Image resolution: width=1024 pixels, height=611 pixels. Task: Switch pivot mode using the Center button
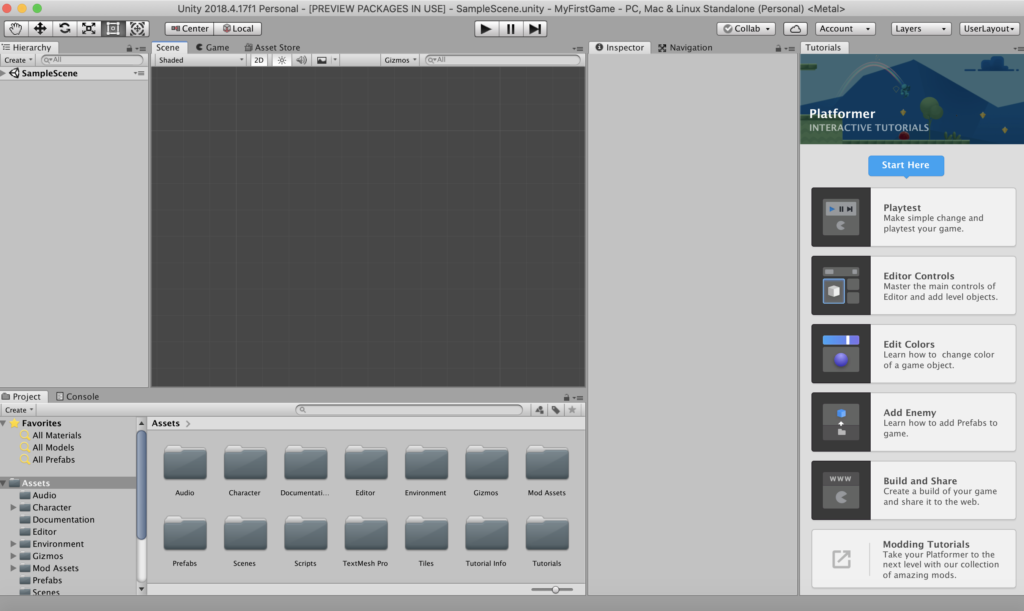(x=189, y=28)
